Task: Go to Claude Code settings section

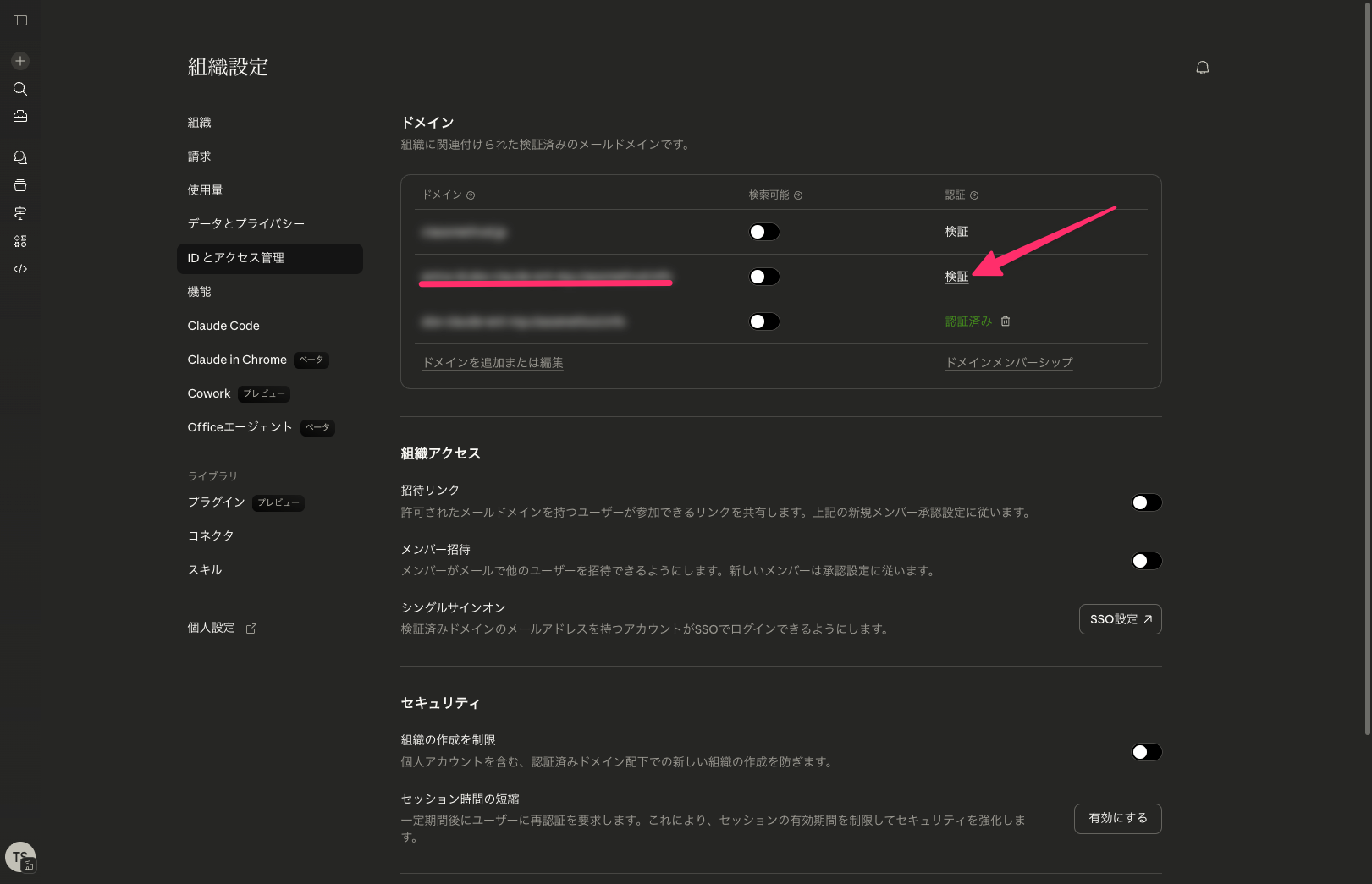Action: coord(223,326)
